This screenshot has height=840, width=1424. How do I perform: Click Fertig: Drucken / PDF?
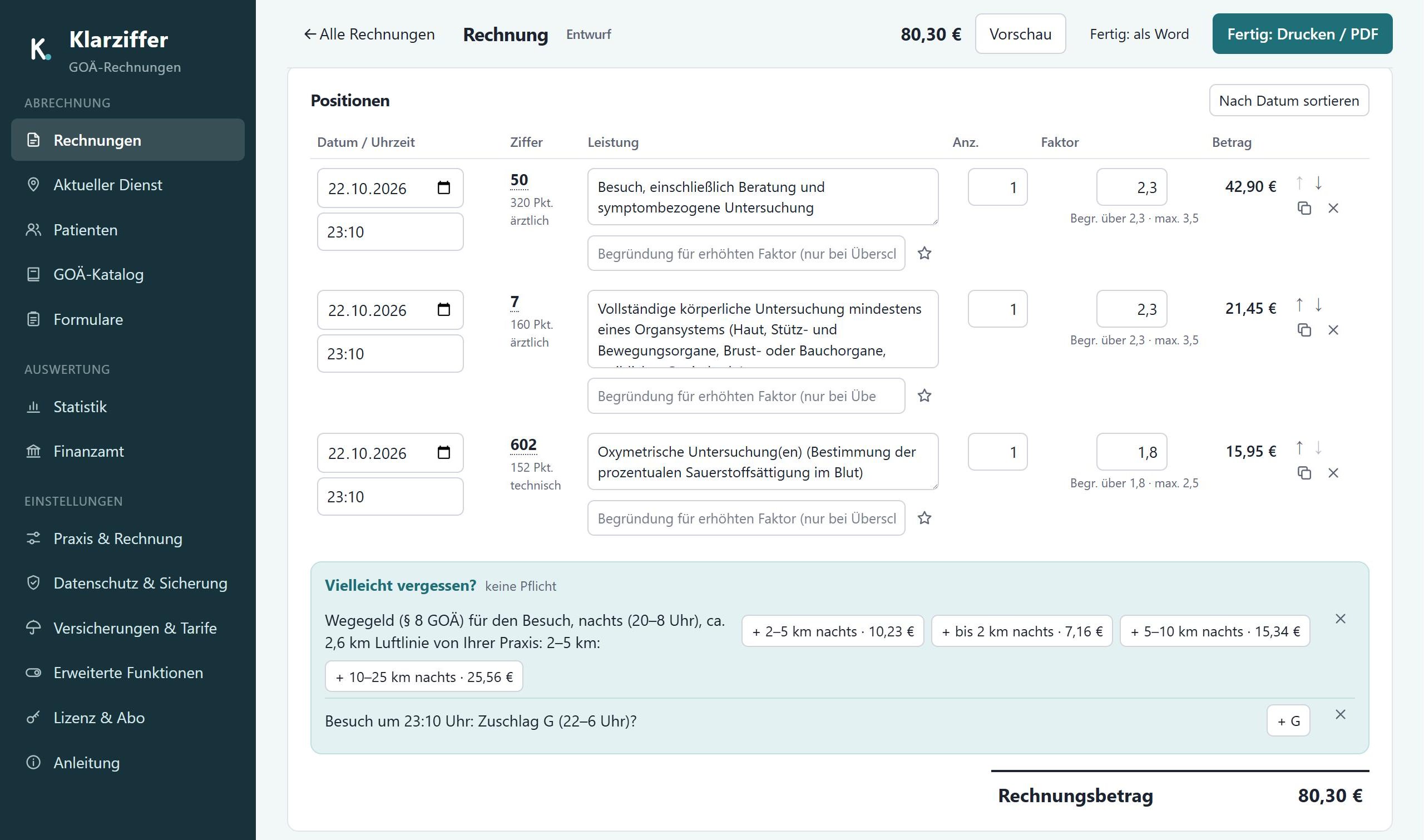pyautogui.click(x=1302, y=34)
